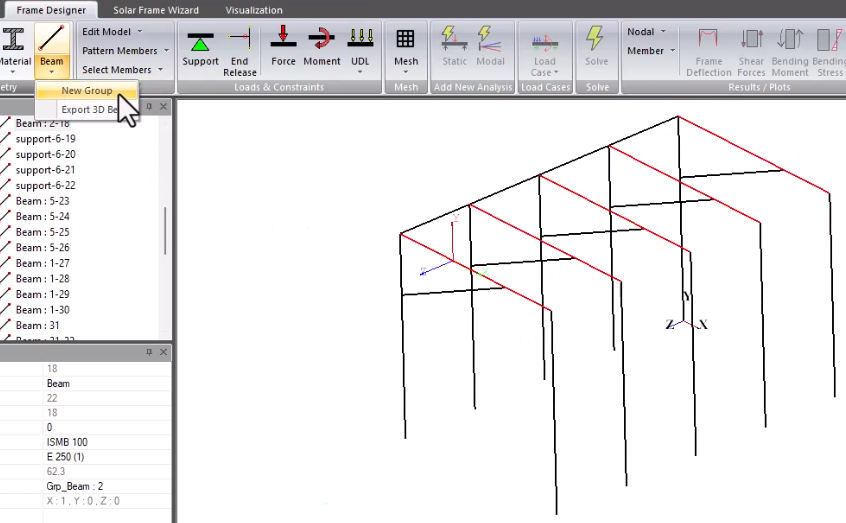
Task: Select Beam : 5-25 in the list
Action: tap(43, 232)
